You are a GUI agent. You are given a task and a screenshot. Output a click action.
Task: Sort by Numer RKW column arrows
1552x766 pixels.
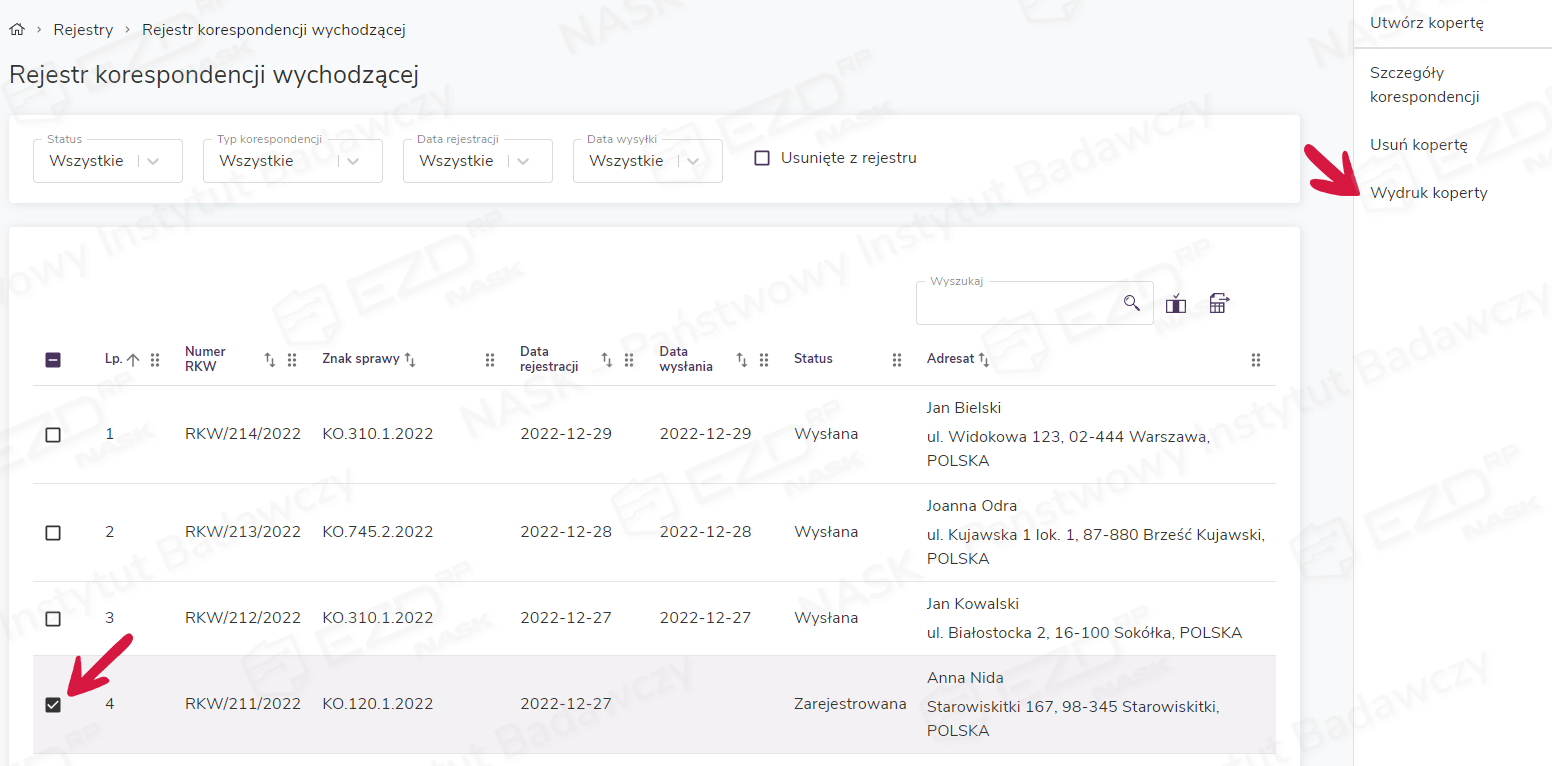click(x=269, y=360)
